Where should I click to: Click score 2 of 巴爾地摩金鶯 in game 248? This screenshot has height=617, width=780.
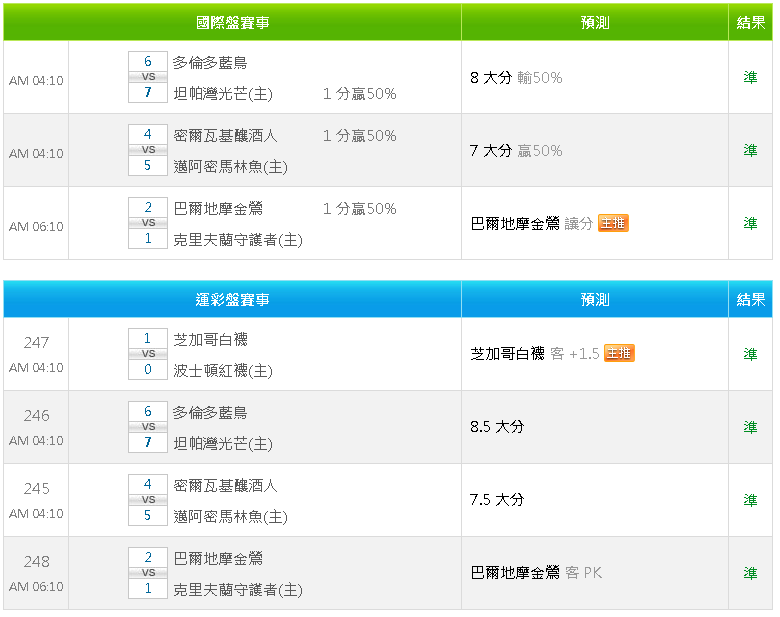click(148, 557)
